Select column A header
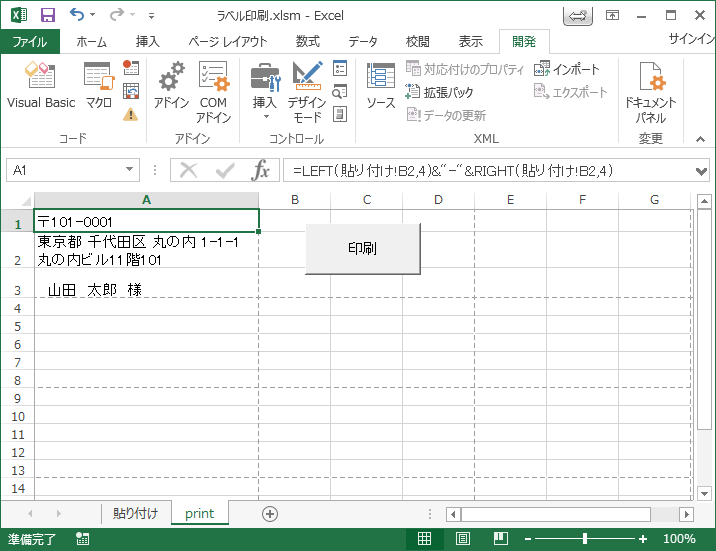Screen dimensions: 716x551 point(146,199)
